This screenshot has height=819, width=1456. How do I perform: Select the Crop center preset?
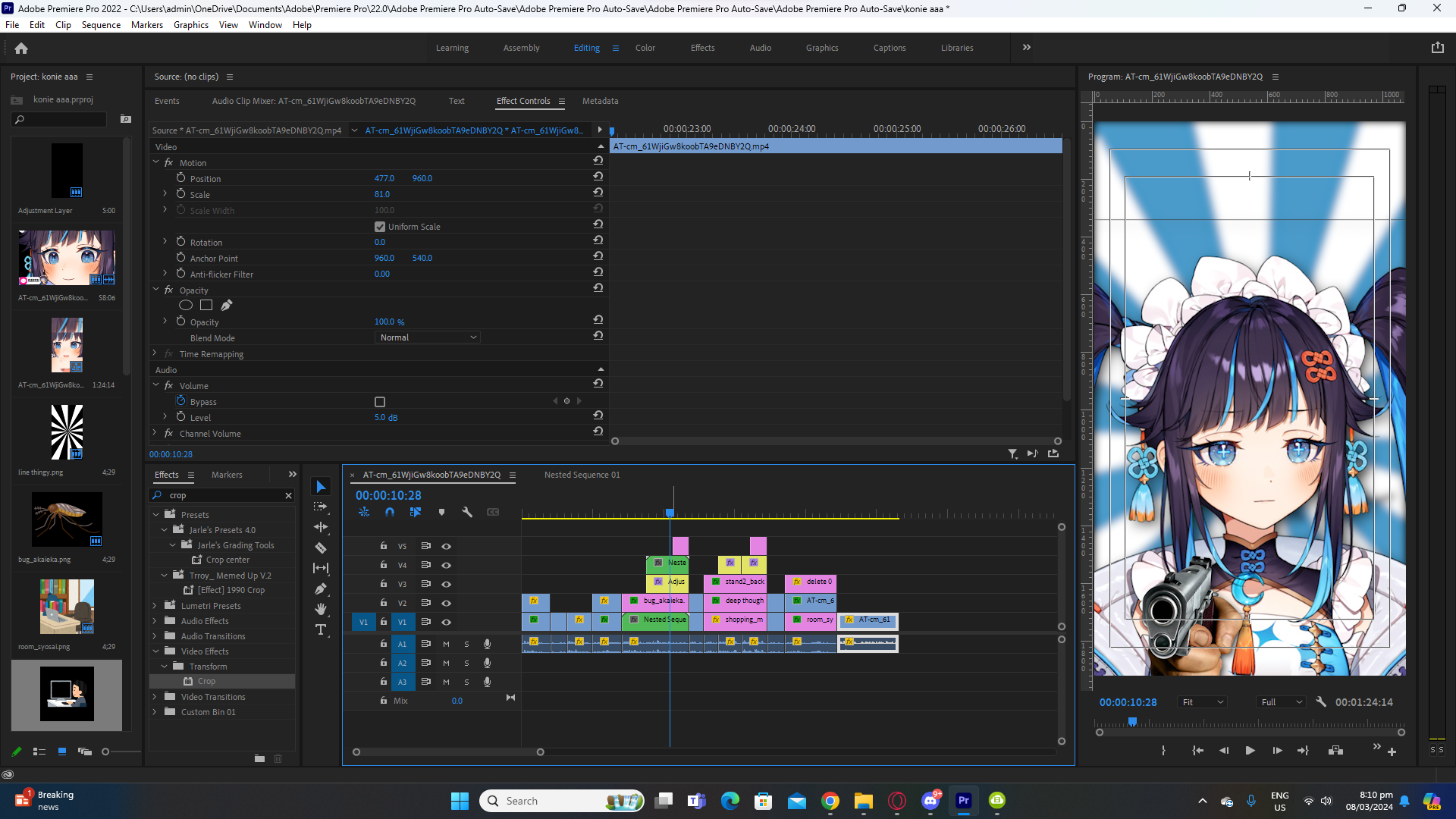click(227, 560)
